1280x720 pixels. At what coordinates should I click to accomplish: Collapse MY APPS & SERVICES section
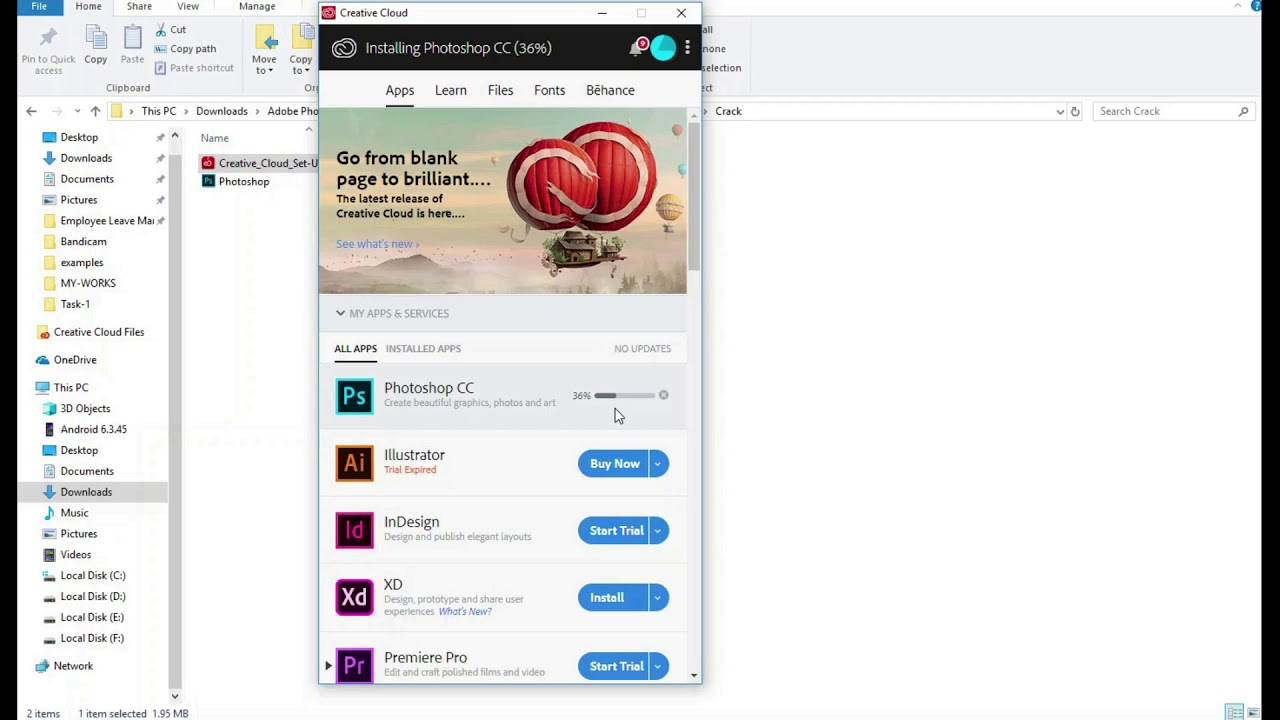click(x=340, y=313)
